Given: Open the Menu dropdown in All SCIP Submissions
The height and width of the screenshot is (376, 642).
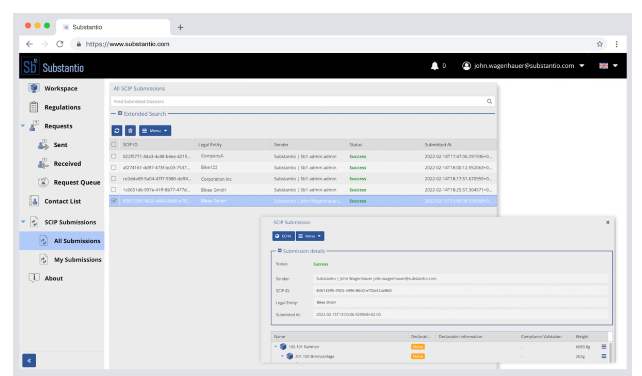Looking at the screenshot, I should click(x=155, y=131).
